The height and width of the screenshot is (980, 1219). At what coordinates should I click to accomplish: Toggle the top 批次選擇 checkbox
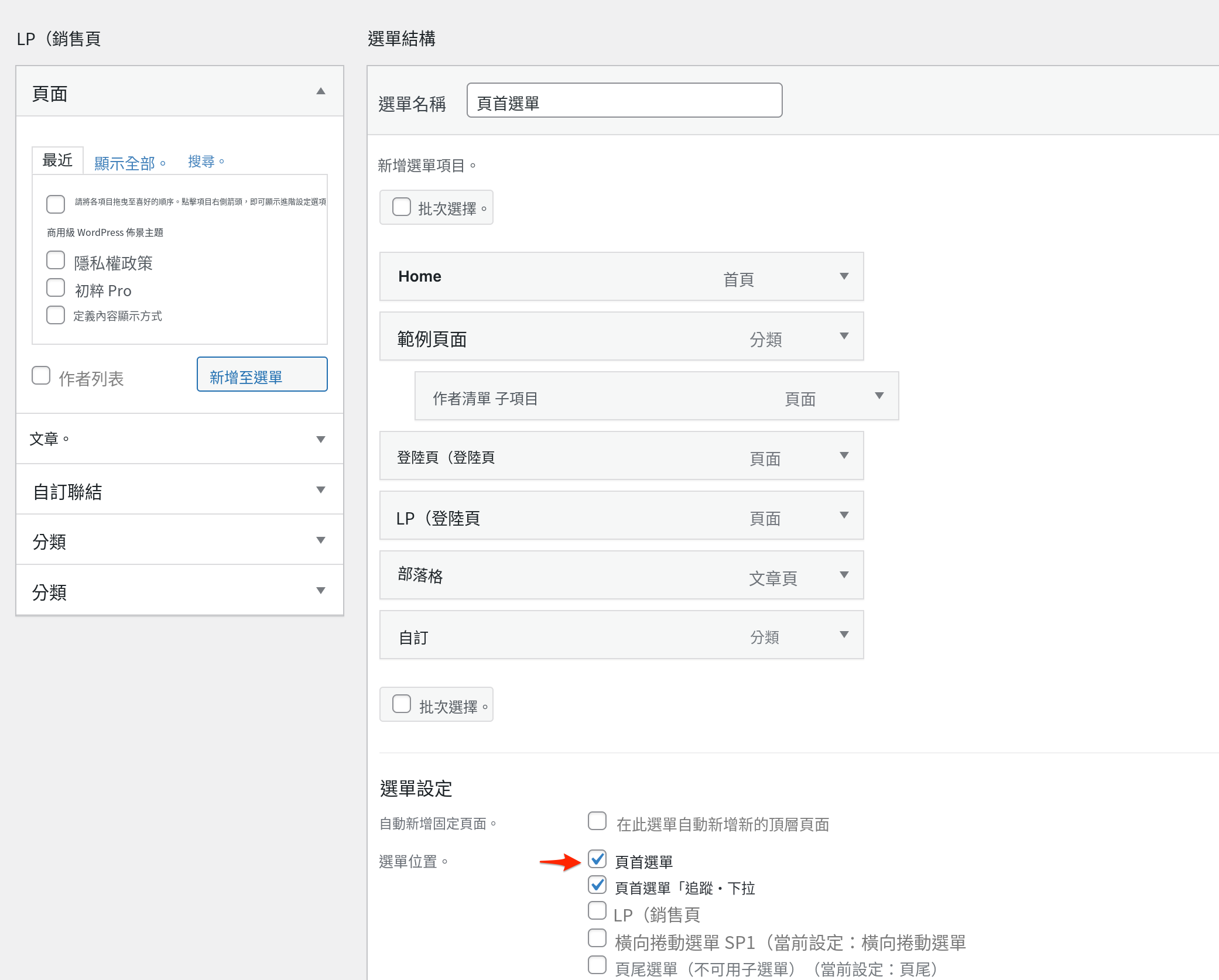point(402,207)
